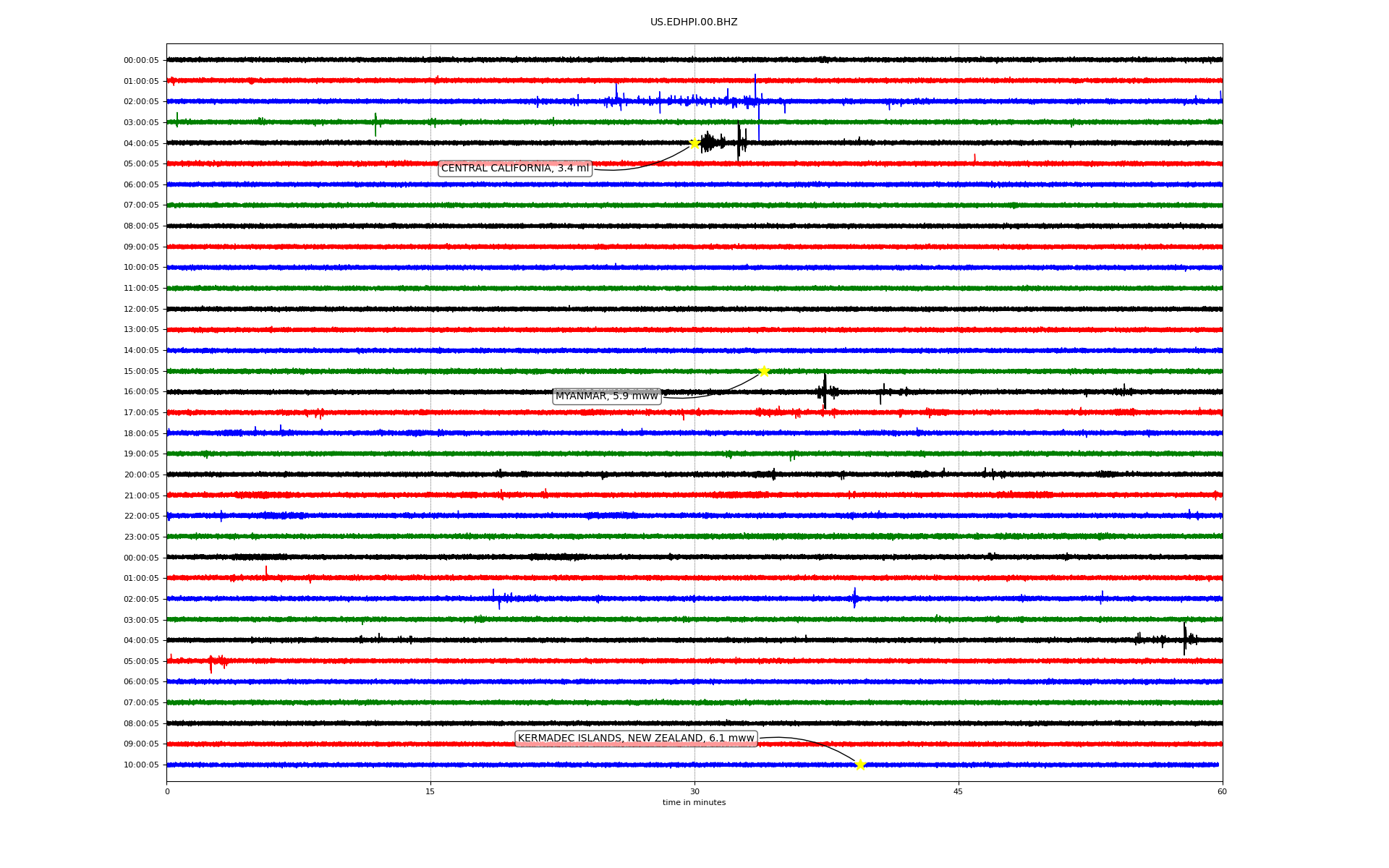This screenshot has height=868, width=1389.
Task: Click the 10:00:05 last row label
Action: coord(141,765)
